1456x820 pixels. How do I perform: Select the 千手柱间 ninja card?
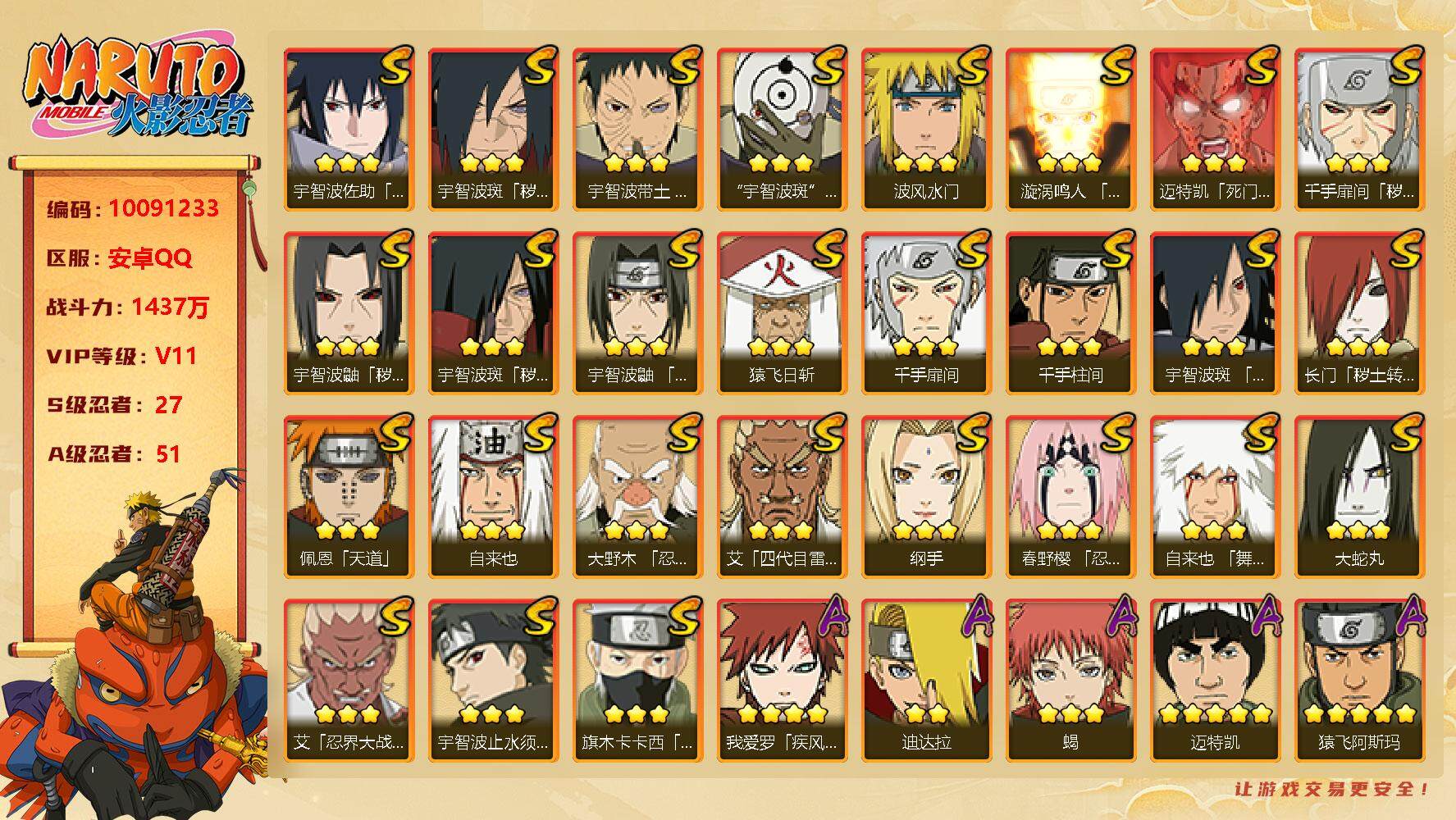(x=1070, y=312)
